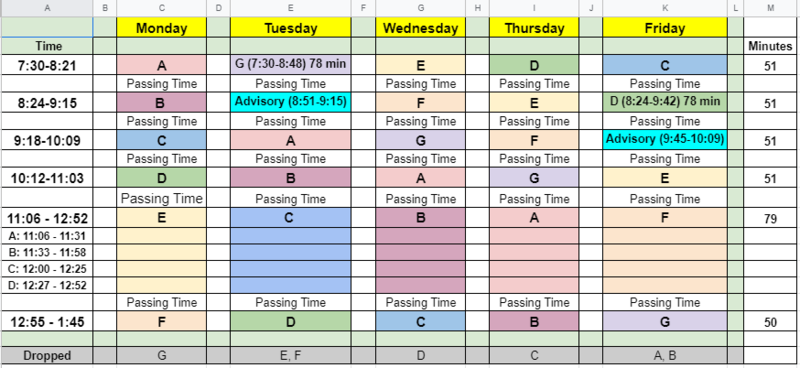Viewport: 800px width, 368px height.
Task: Select the 11:06 - 12:52 time cell
Action: tap(47, 218)
